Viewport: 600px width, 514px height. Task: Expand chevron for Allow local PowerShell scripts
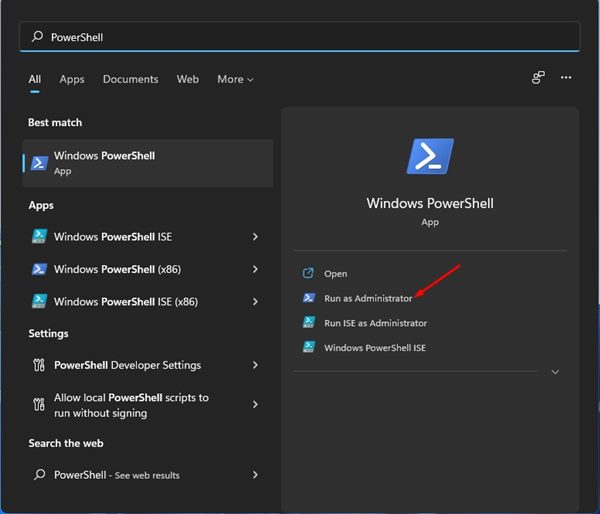point(255,405)
